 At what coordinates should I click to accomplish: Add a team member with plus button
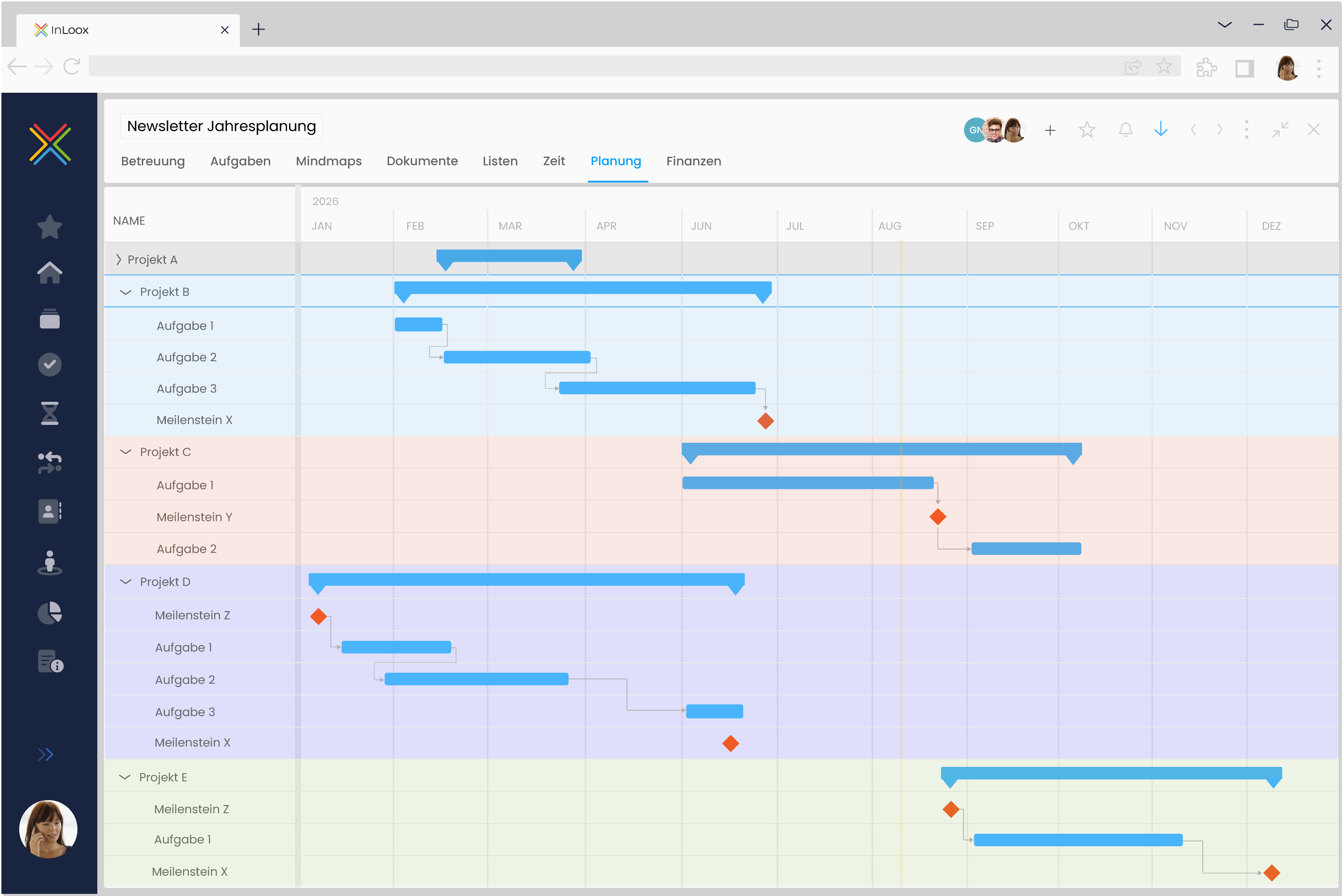(x=1050, y=130)
